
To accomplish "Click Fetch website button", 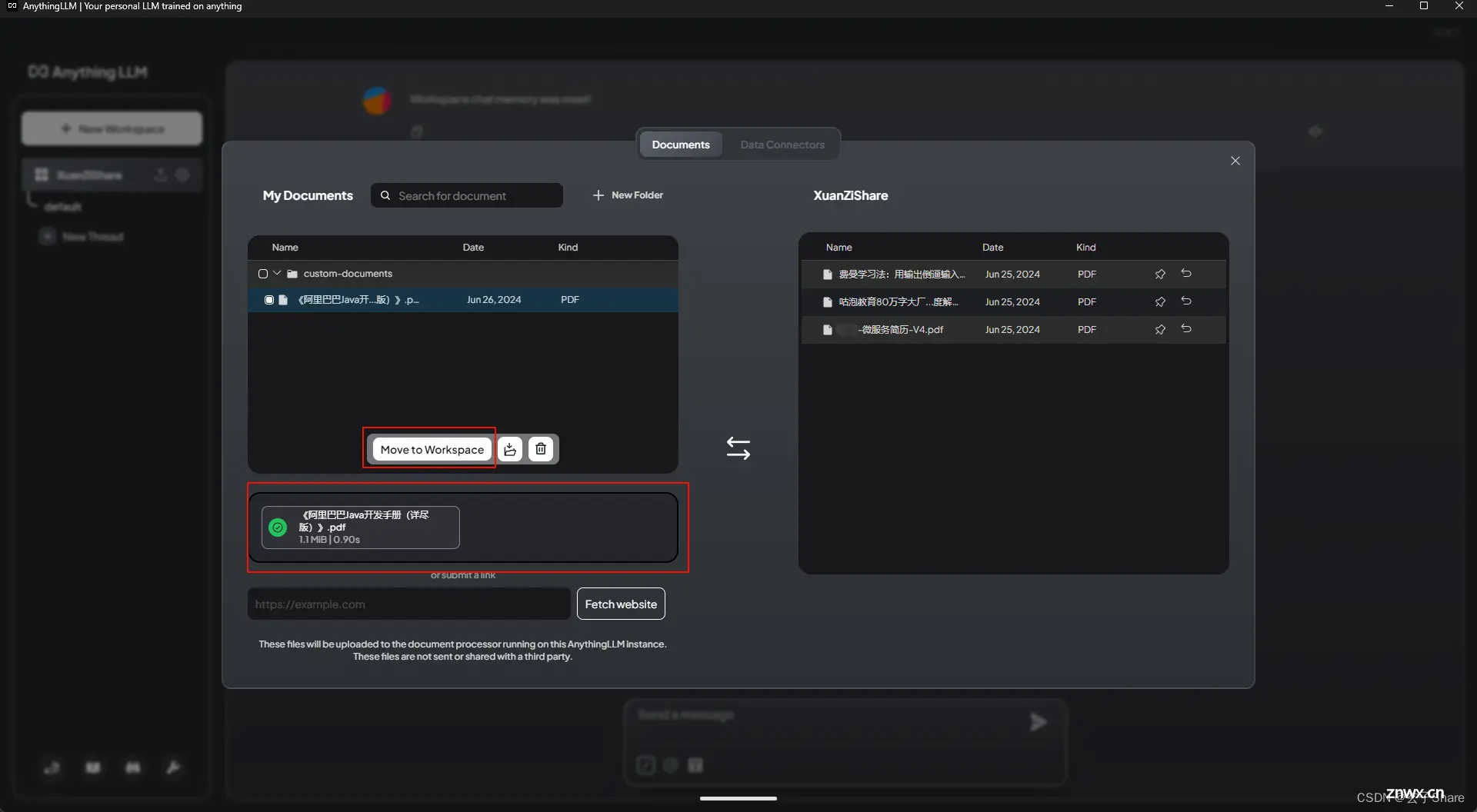I will (621, 604).
